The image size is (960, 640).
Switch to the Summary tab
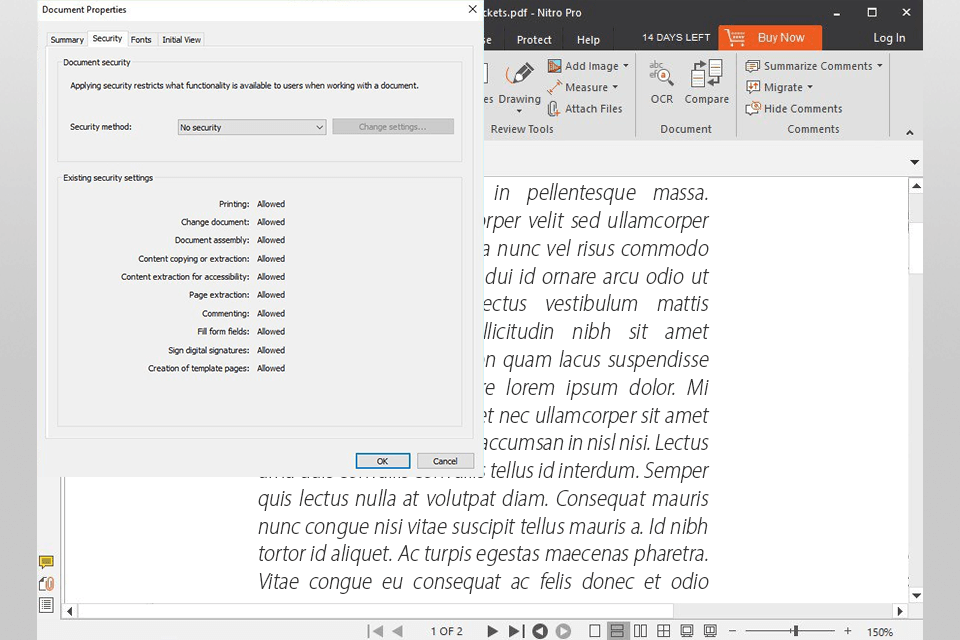click(67, 39)
